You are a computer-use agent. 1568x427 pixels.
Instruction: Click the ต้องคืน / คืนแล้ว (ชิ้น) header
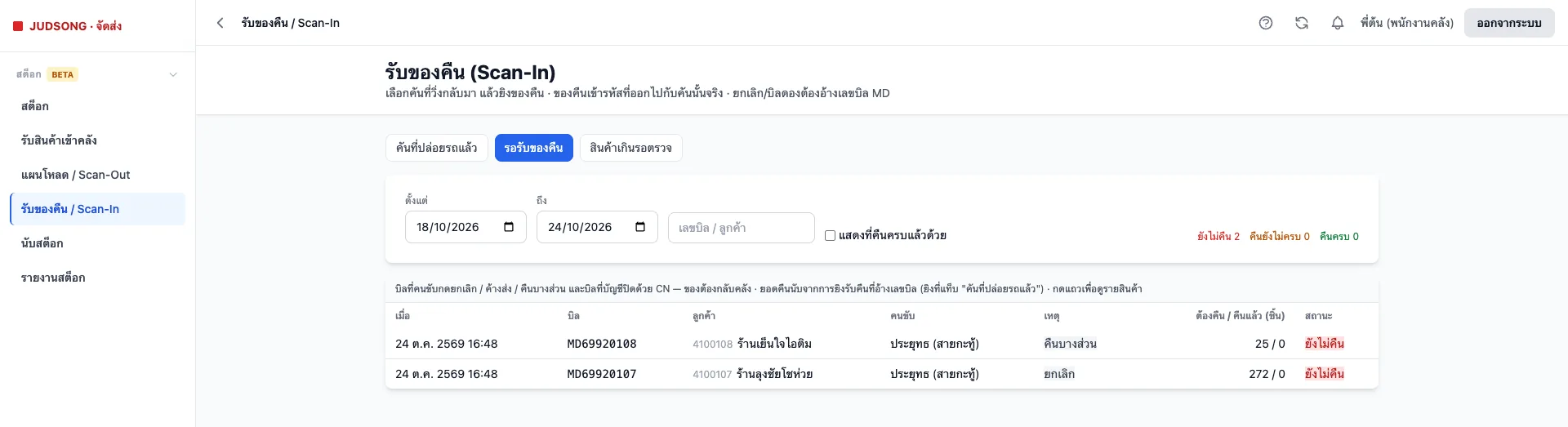(1241, 316)
